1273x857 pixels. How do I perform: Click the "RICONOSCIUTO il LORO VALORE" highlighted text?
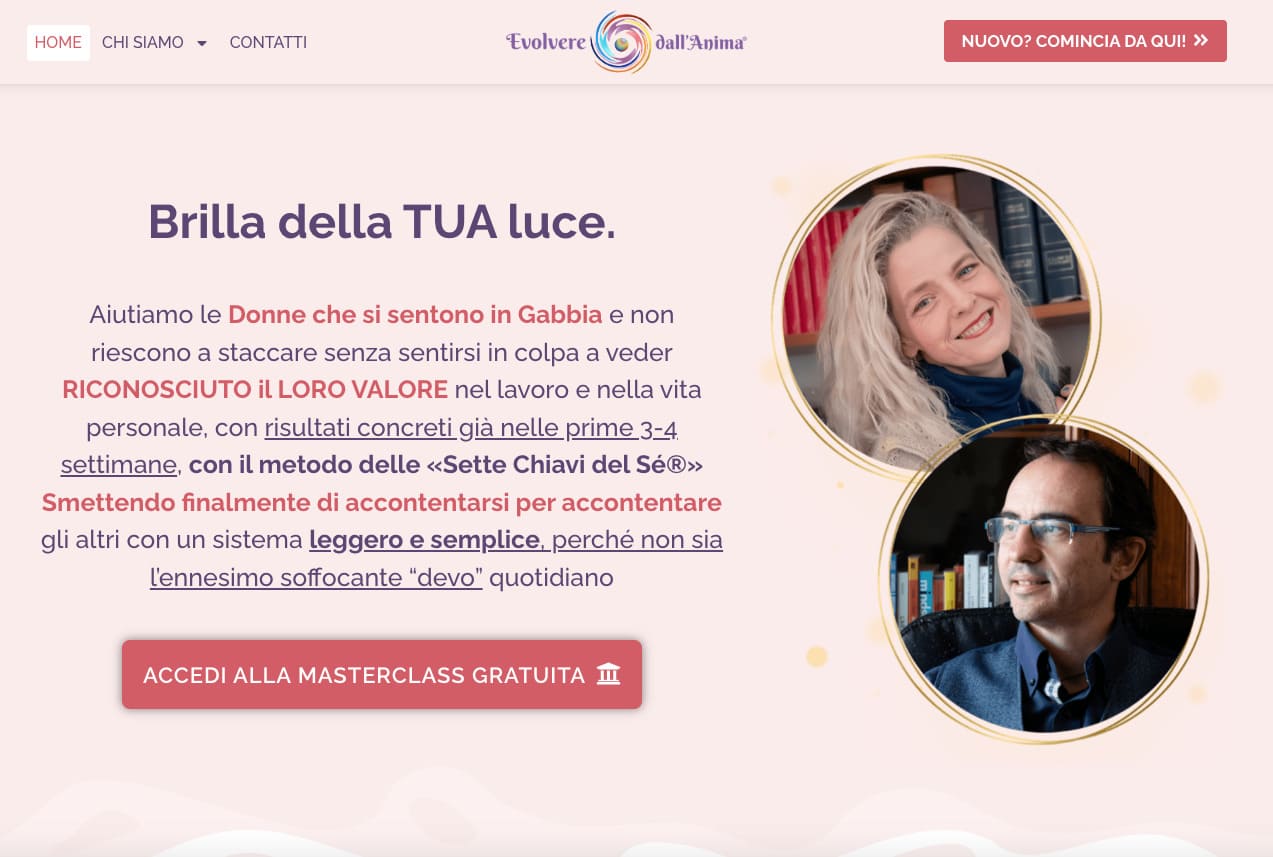[255, 390]
